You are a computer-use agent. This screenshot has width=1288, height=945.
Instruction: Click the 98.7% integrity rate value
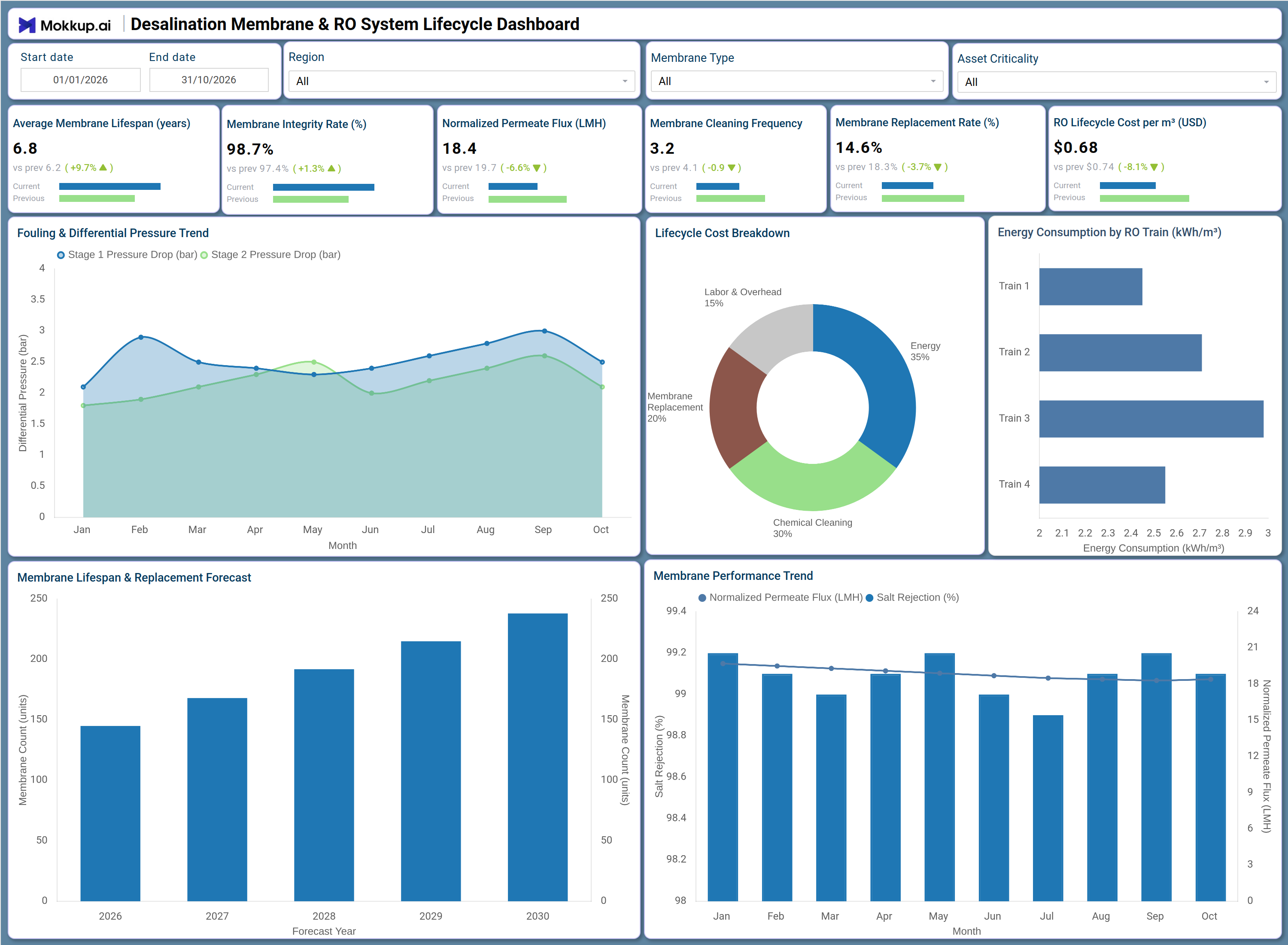250,150
